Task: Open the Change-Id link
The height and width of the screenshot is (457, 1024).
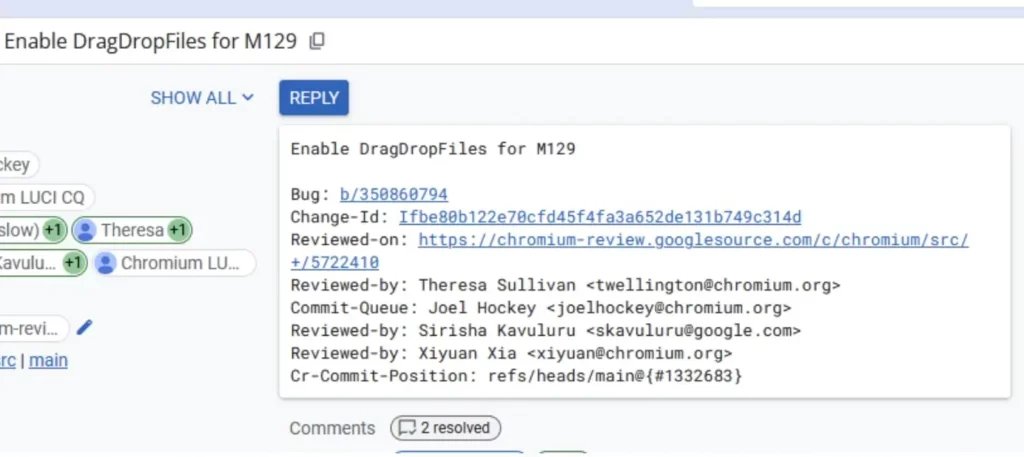Action: 600,217
